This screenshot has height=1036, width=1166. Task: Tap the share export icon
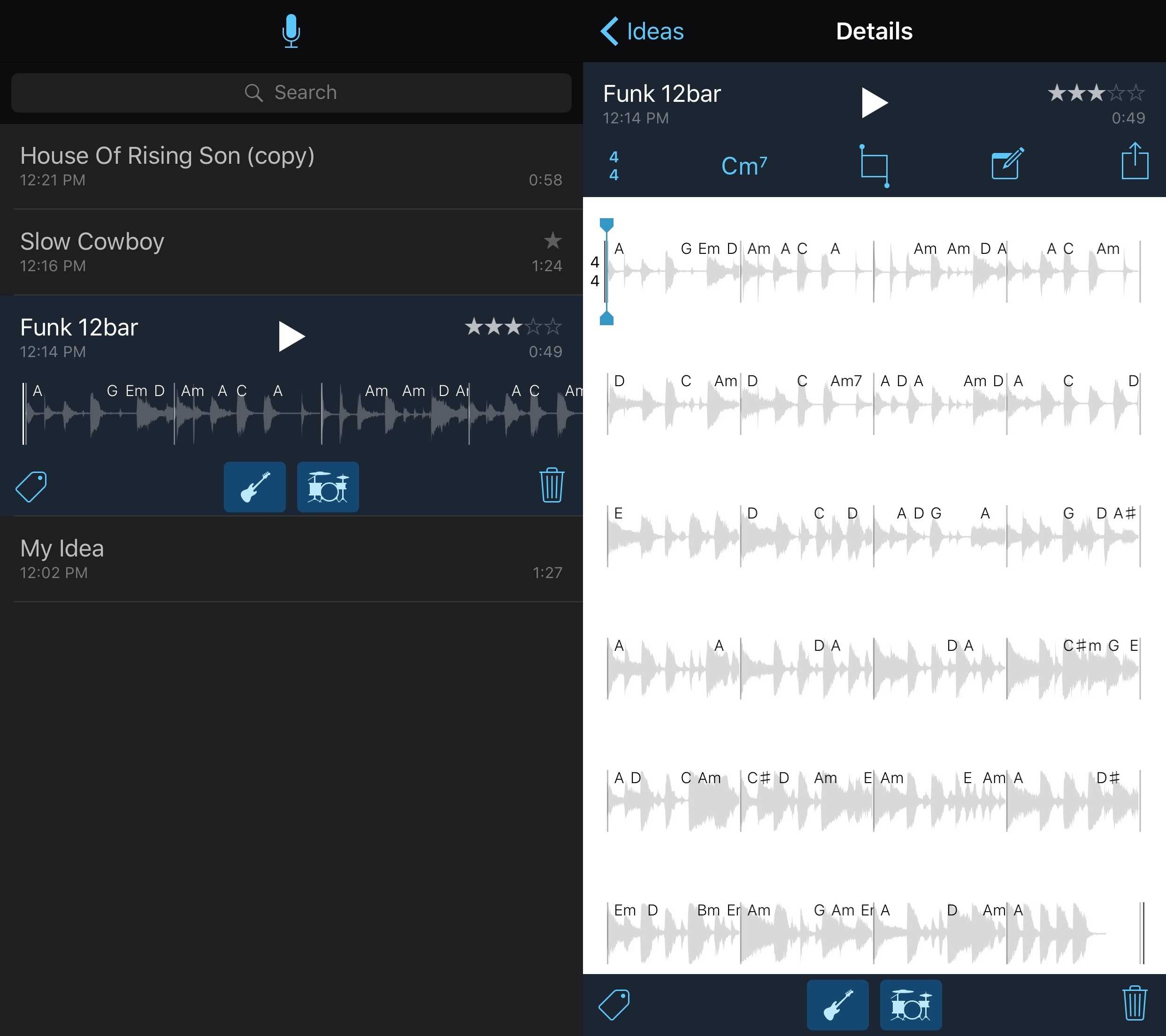point(1134,162)
